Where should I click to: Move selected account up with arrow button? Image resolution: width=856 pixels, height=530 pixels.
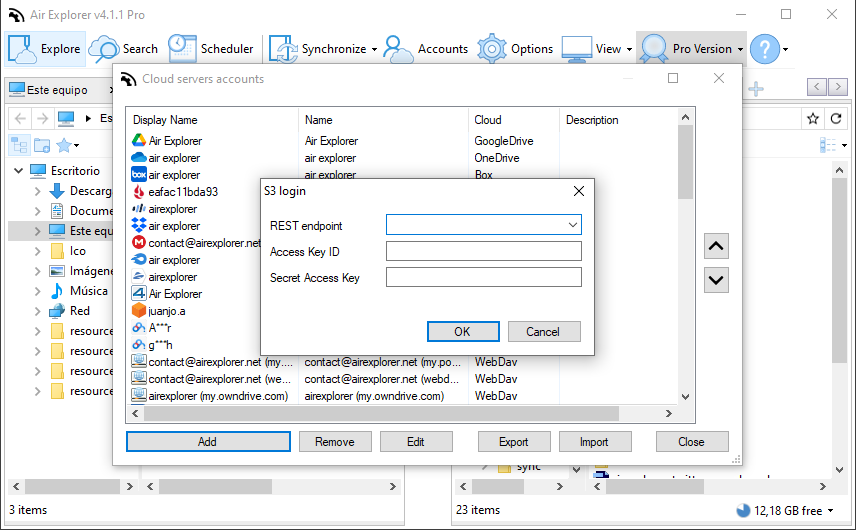716,246
